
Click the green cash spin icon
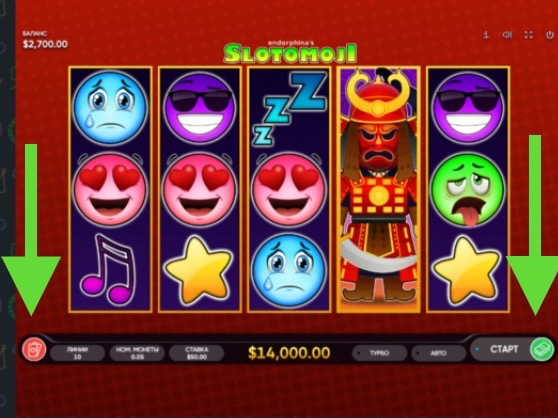point(542,349)
